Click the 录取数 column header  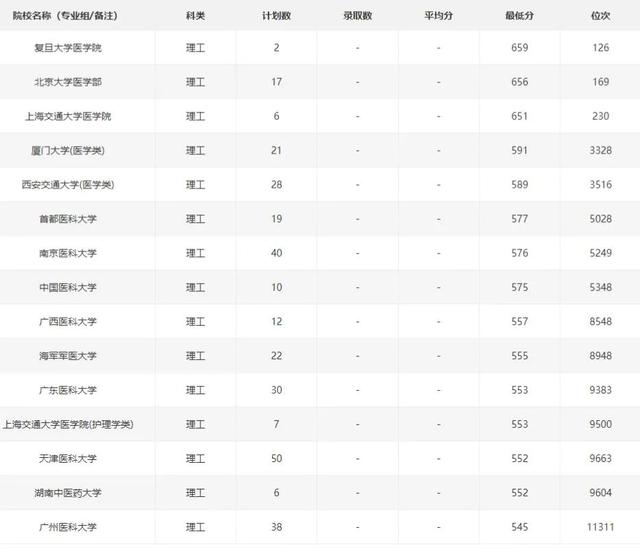click(x=358, y=16)
